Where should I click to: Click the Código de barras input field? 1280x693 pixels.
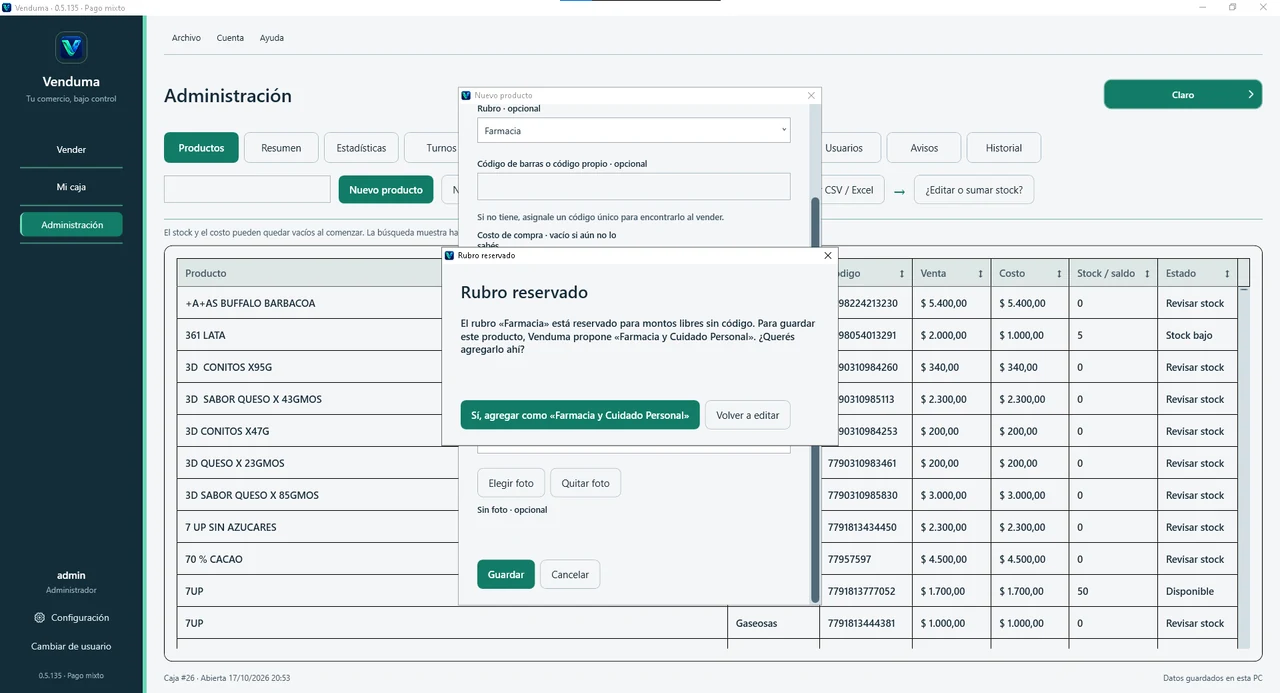tap(634, 186)
